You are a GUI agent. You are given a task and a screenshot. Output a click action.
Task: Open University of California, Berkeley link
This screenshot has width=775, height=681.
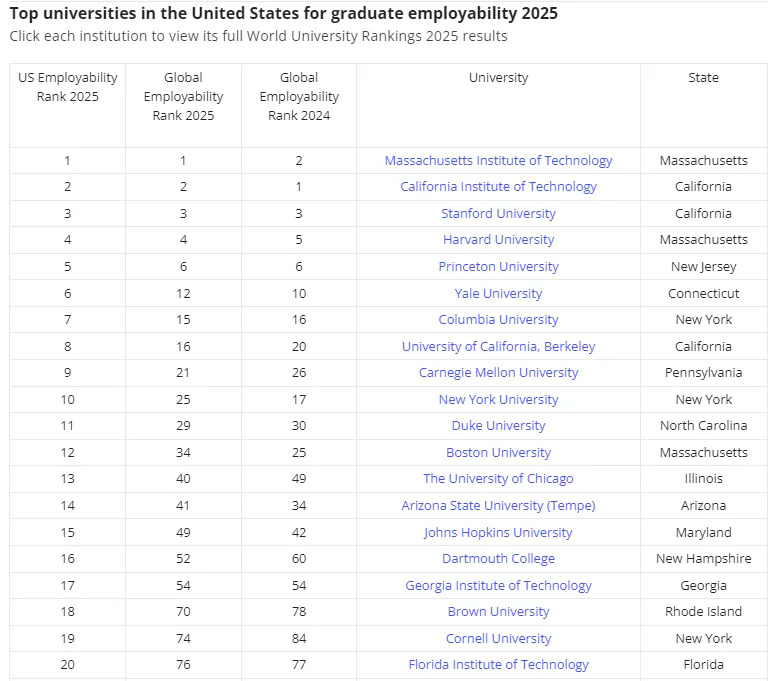[x=498, y=347]
